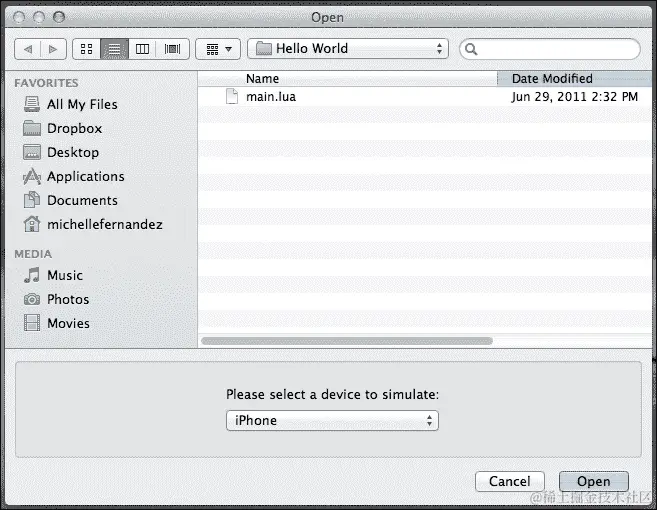This screenshot has width=657, height=510.
Task: Sort by the Name column header
Action: (x=348, y=78)
